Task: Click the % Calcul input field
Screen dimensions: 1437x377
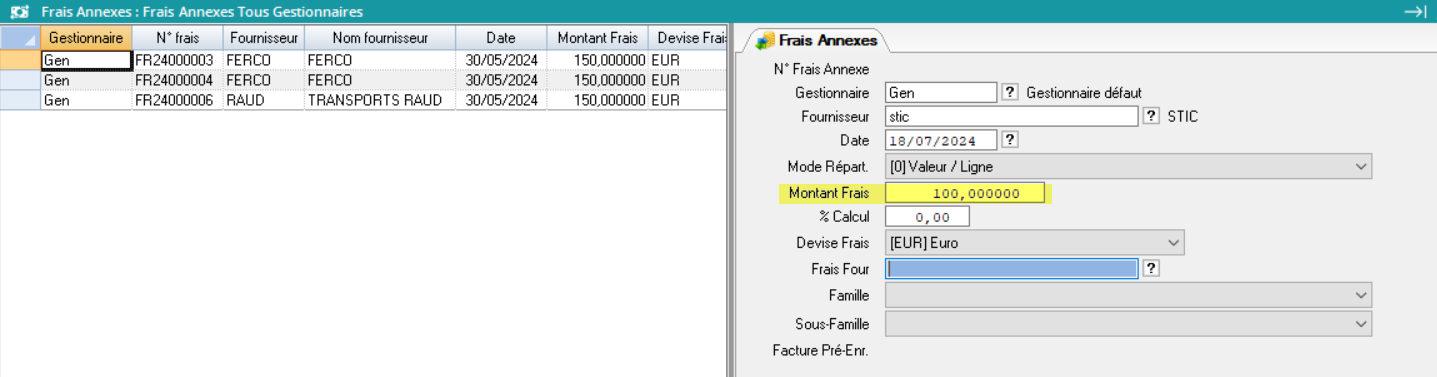Action: point(927,217)
